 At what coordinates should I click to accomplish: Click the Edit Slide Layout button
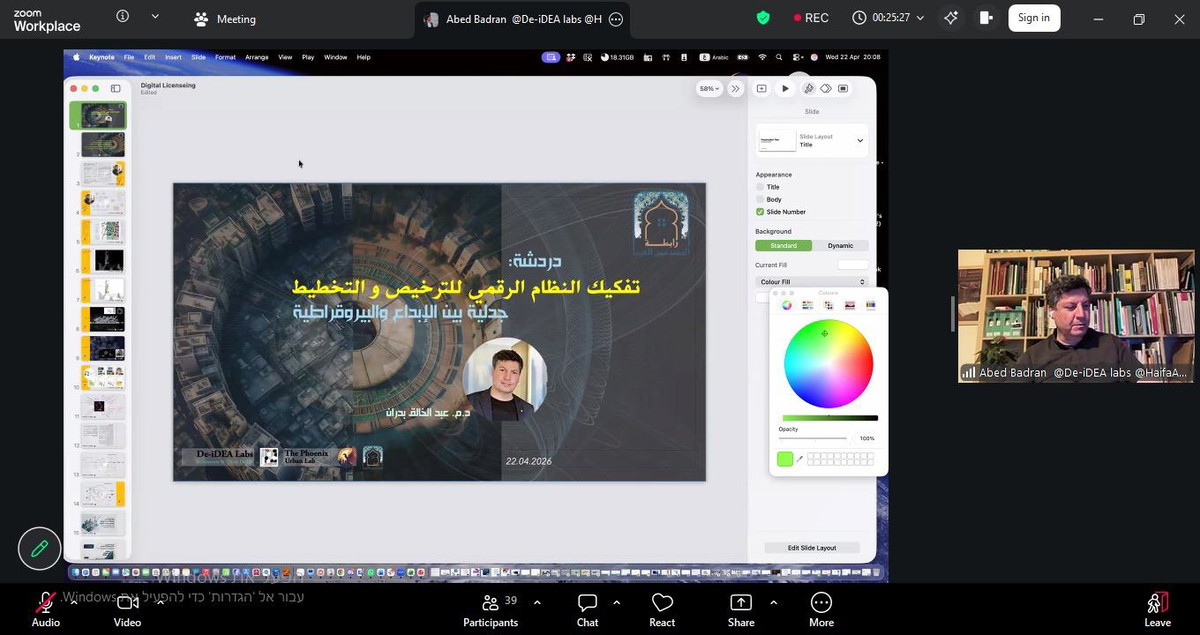(811, 548)
